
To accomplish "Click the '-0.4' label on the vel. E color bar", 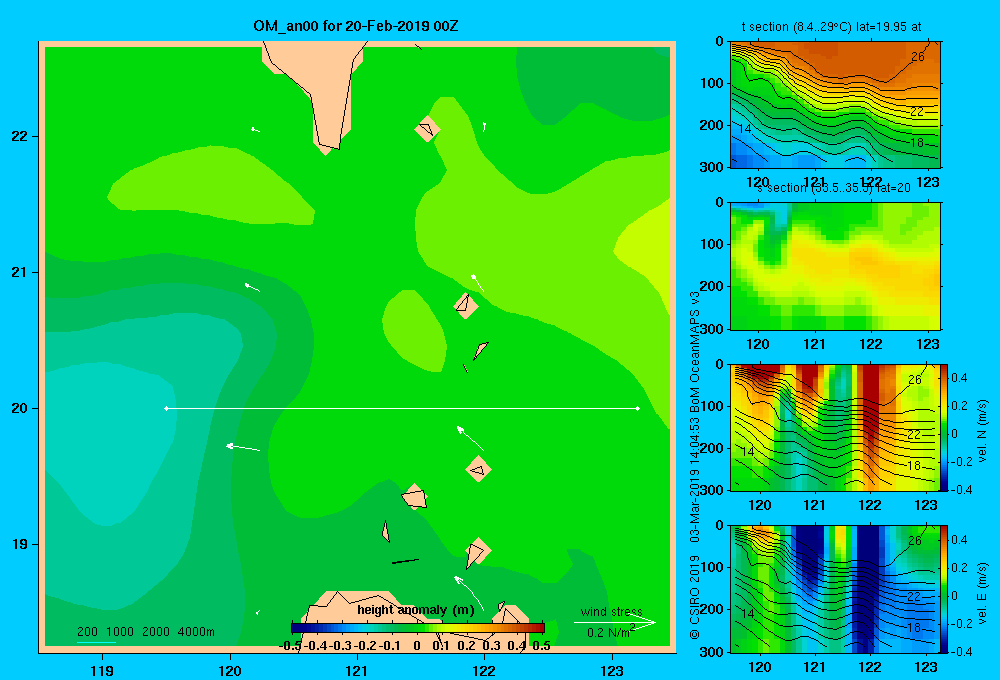I will (x=962, y=651).
